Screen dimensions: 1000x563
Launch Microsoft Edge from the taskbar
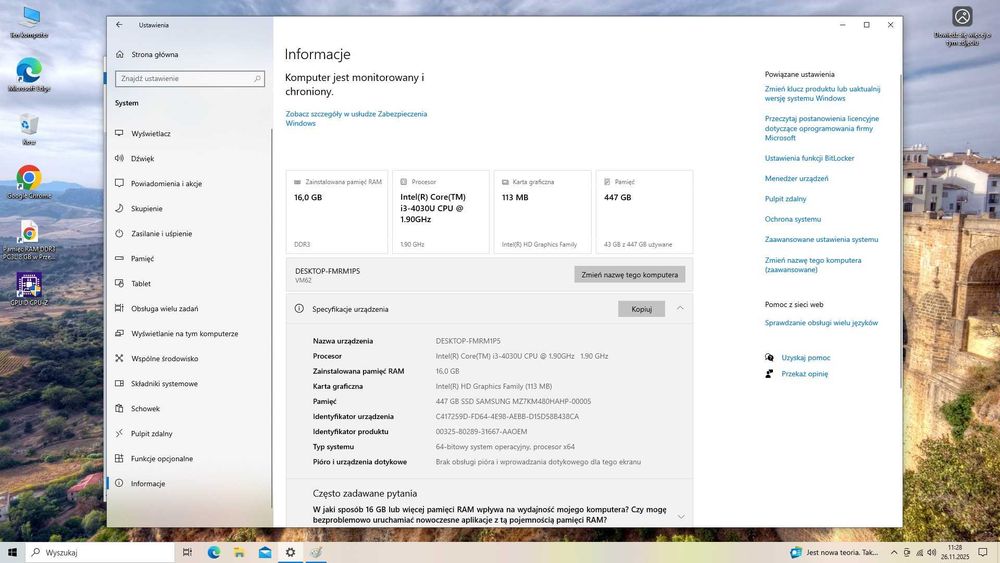pyautogui.click(x=214, y=552)
